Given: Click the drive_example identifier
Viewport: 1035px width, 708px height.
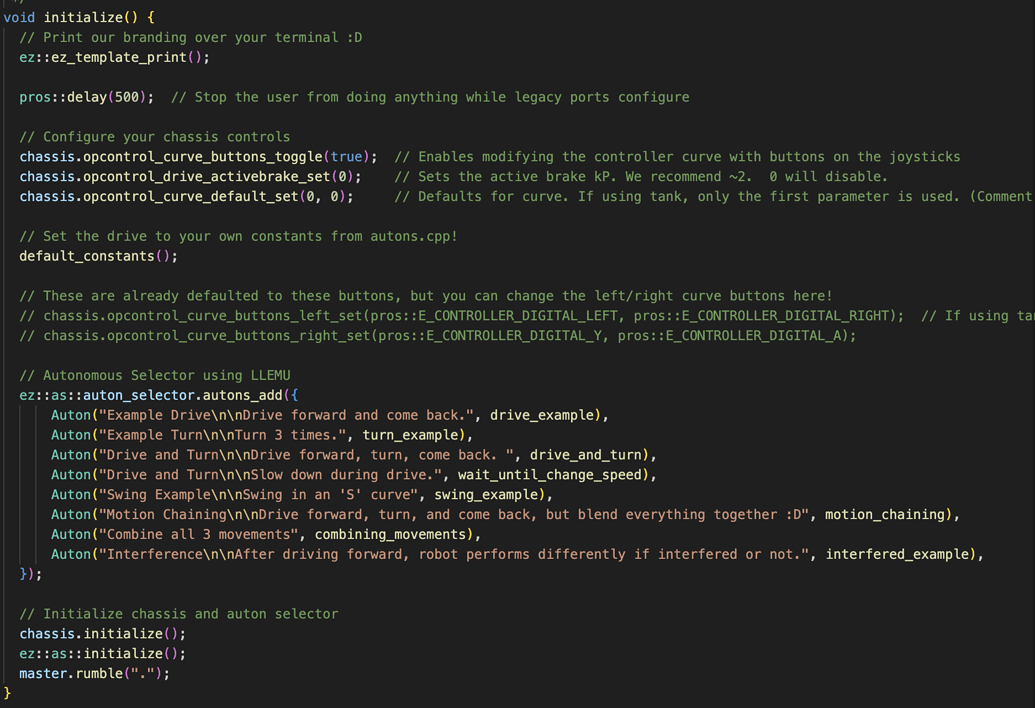Looking at the screenshot, I should point(544,415).
